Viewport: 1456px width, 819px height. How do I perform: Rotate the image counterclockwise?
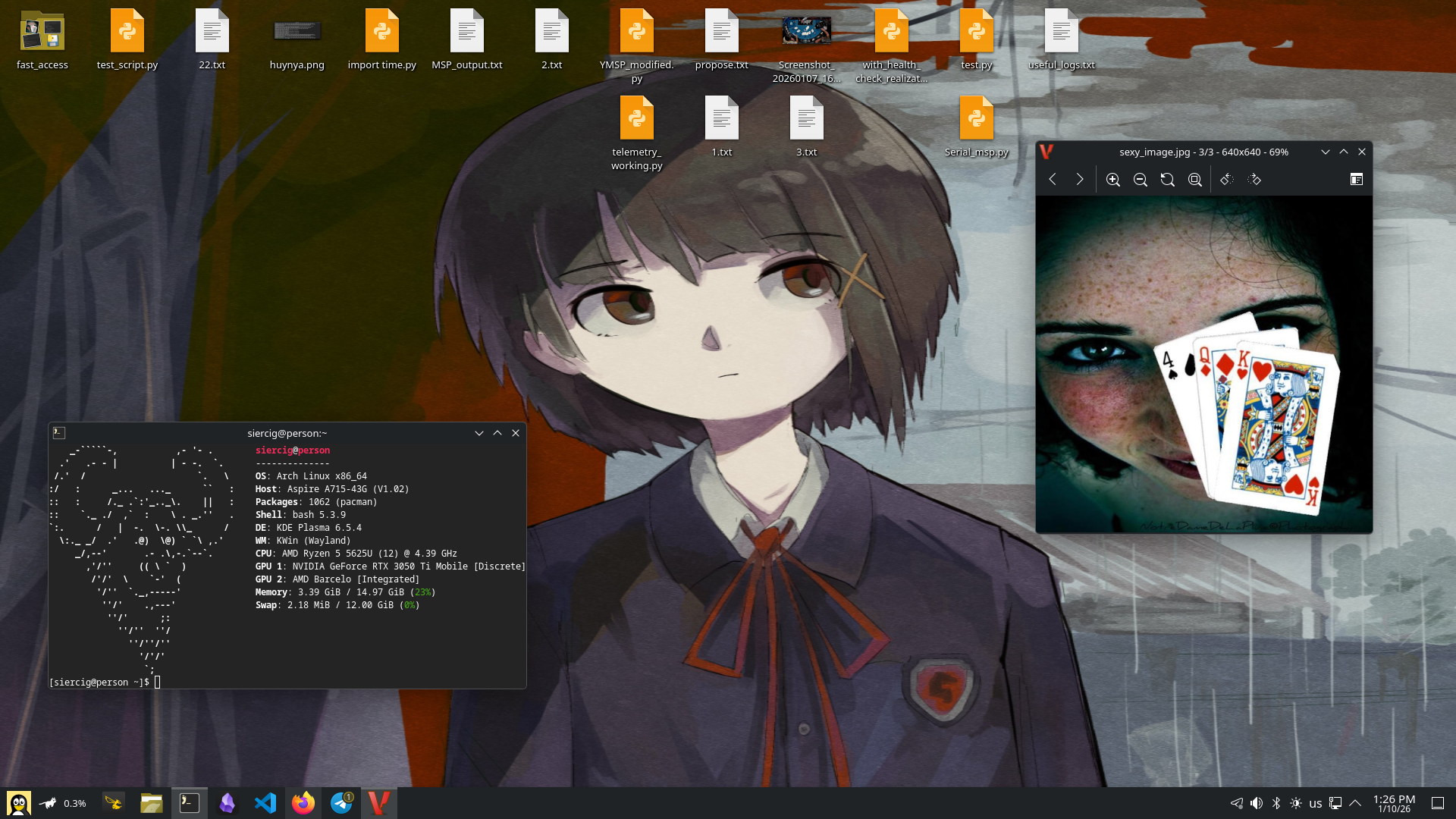(1226, 180)
